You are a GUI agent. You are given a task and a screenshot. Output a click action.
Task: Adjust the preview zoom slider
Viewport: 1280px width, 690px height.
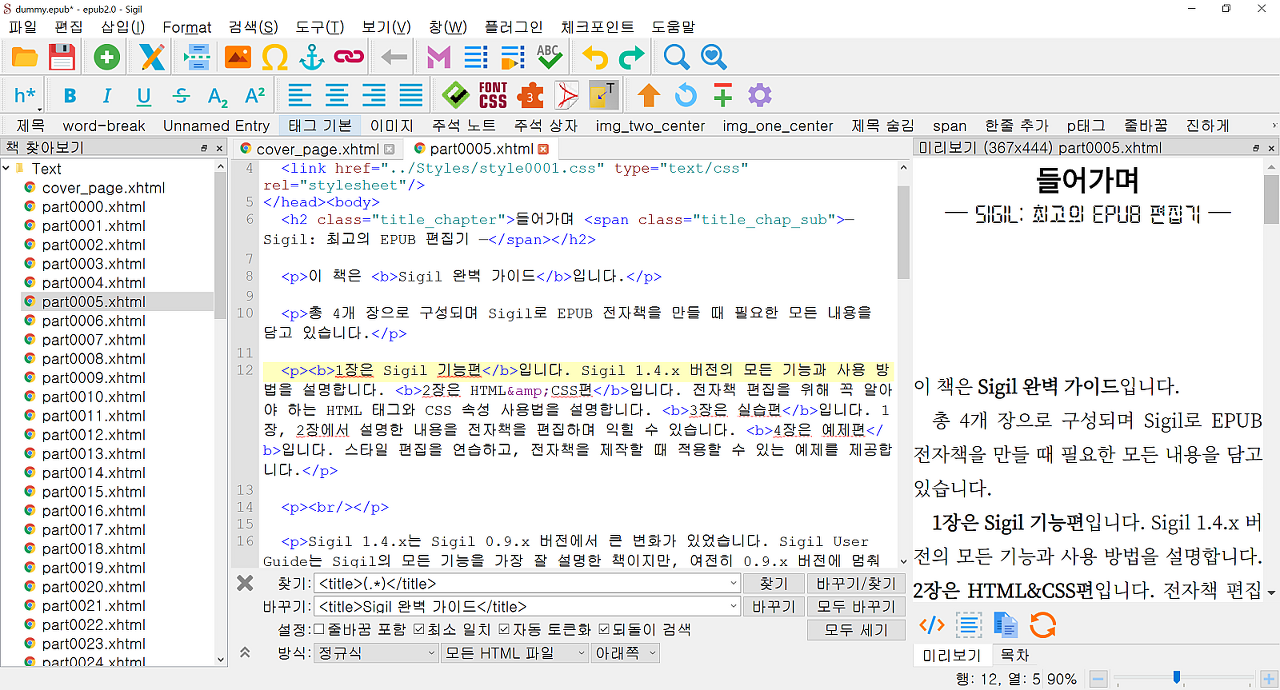click(x=1177, y=678)
